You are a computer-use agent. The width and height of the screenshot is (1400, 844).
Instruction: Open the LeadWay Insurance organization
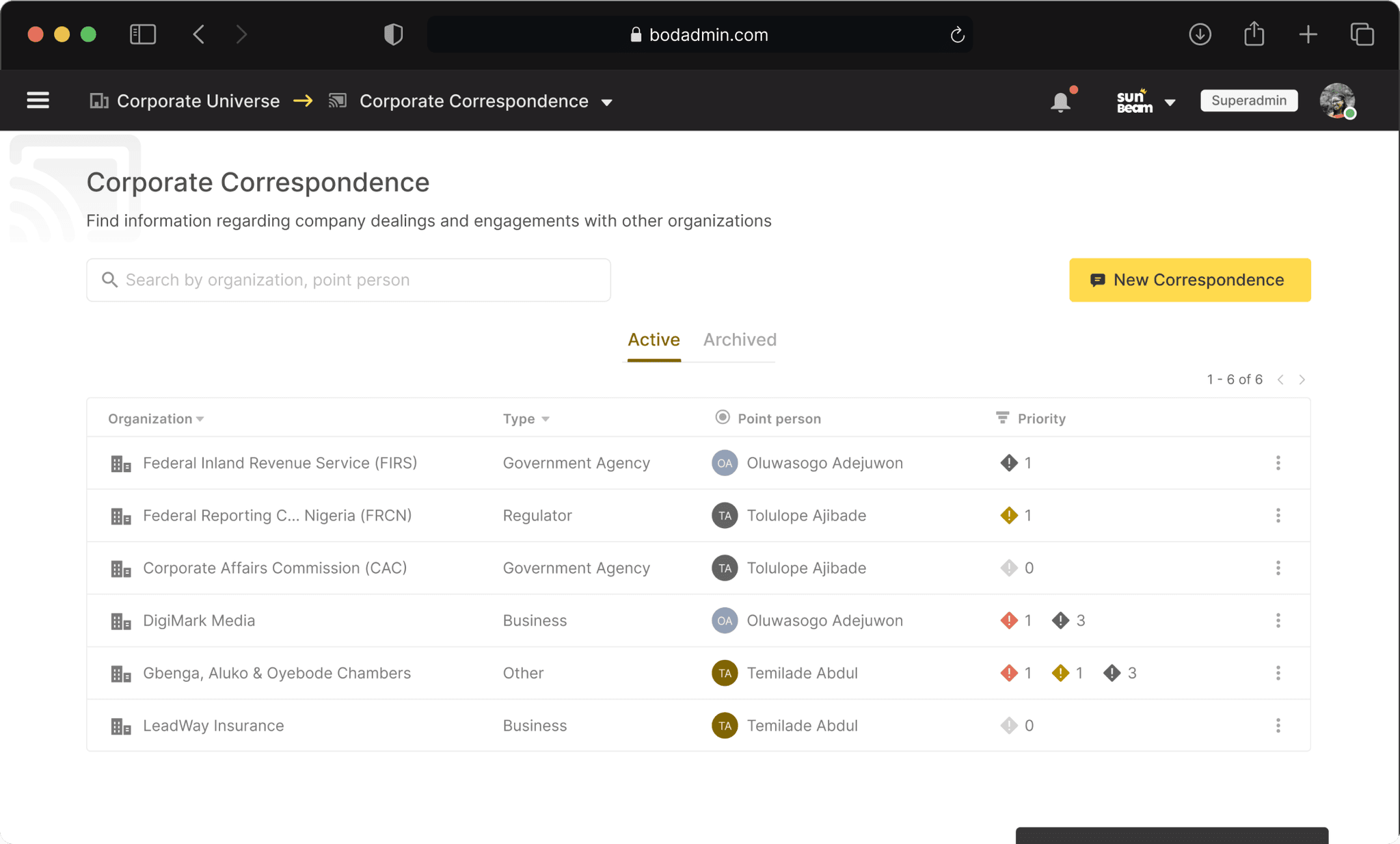click(213, 726)
